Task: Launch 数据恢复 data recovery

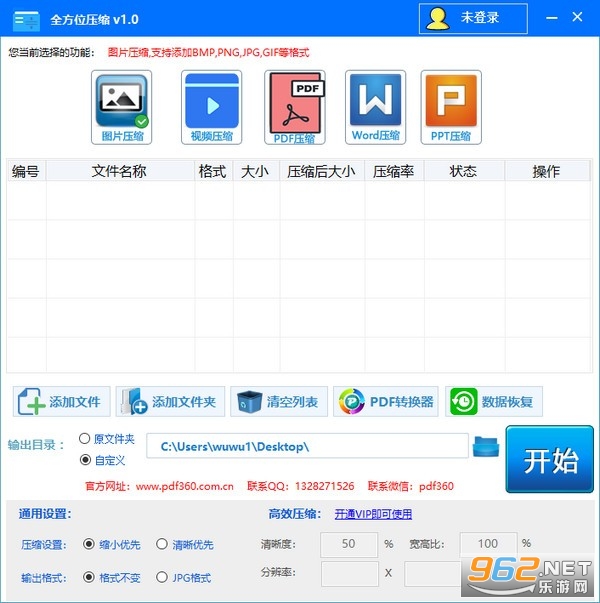Action: 494,401
